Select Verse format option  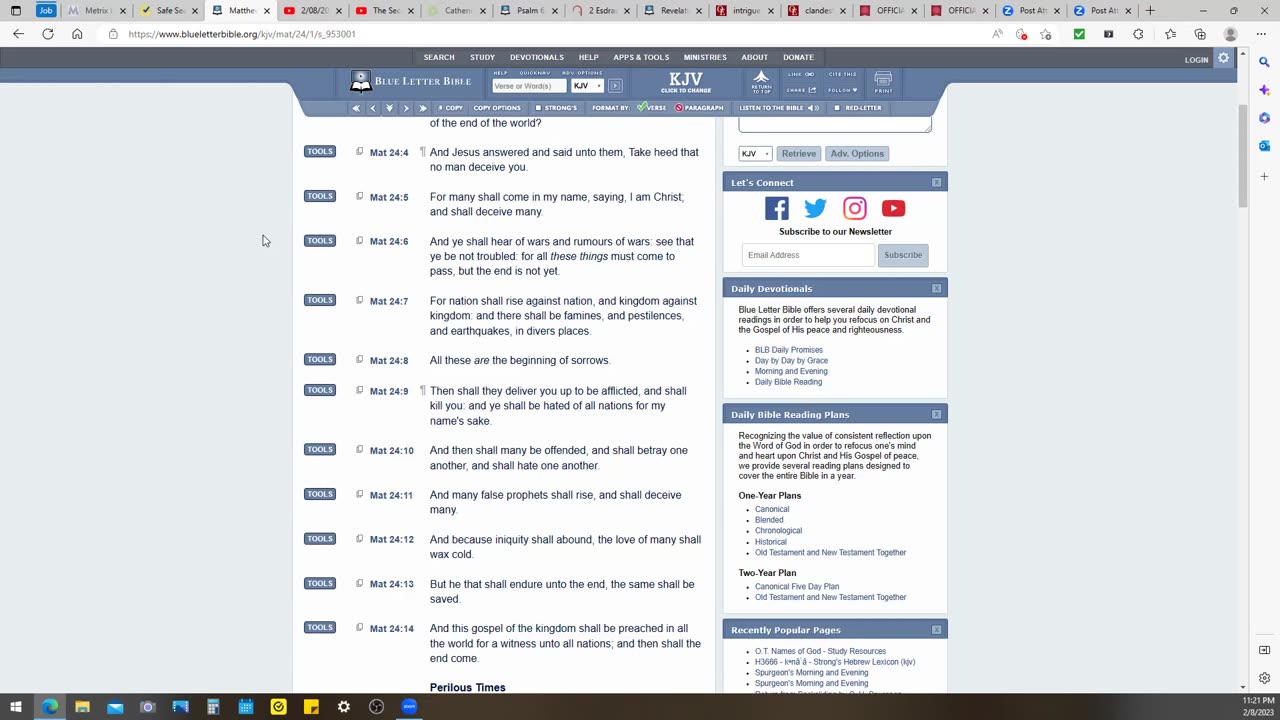coord(652,108)
